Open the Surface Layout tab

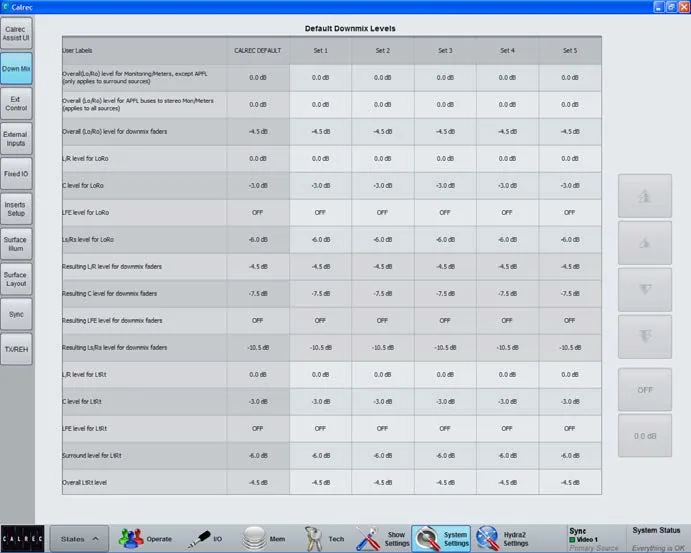tap(16, 279)
